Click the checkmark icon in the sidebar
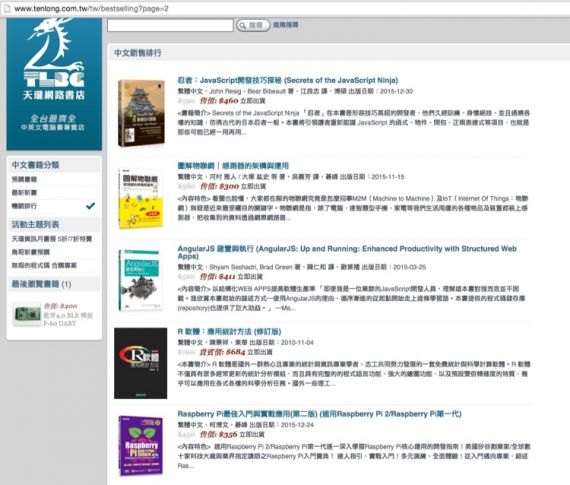Screen dimensions: 570x485 tap(91, 206)
